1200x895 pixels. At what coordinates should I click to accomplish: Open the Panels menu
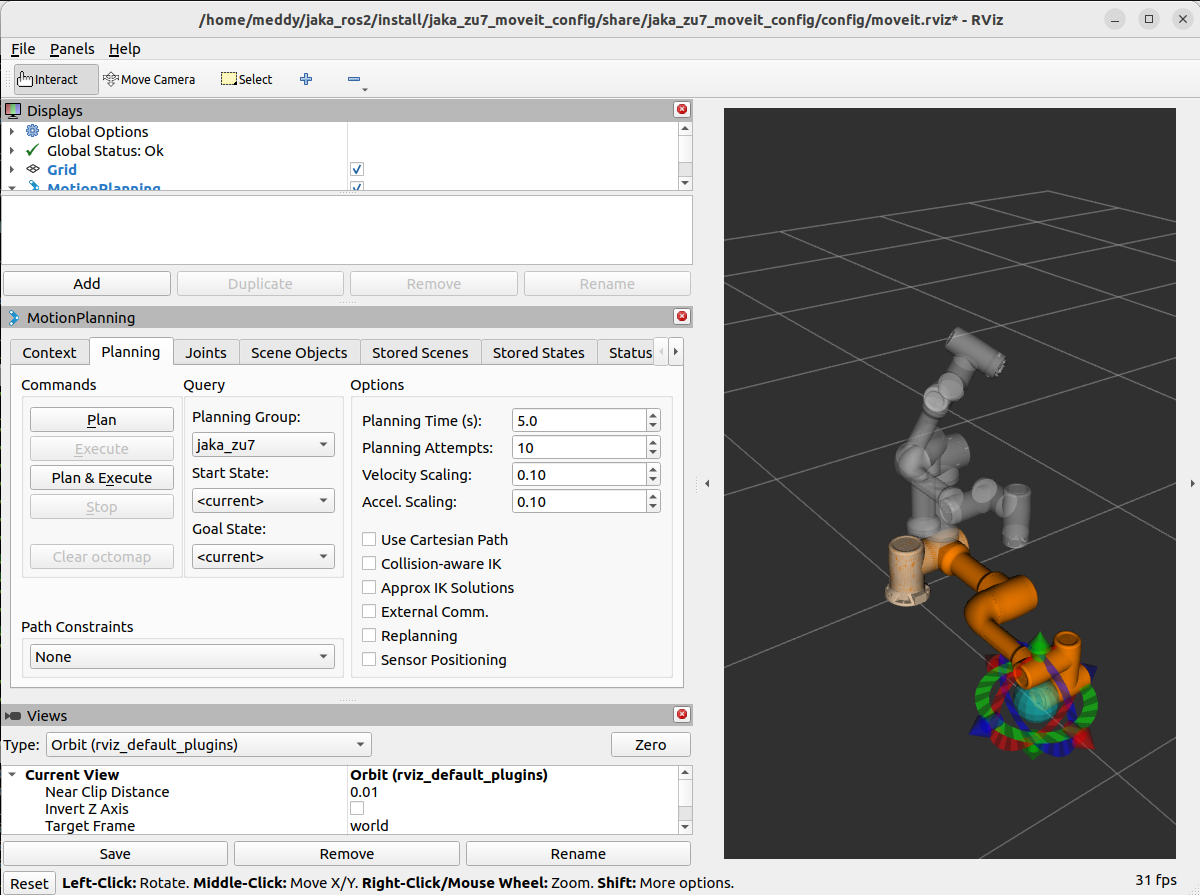[x=71, y=48]
